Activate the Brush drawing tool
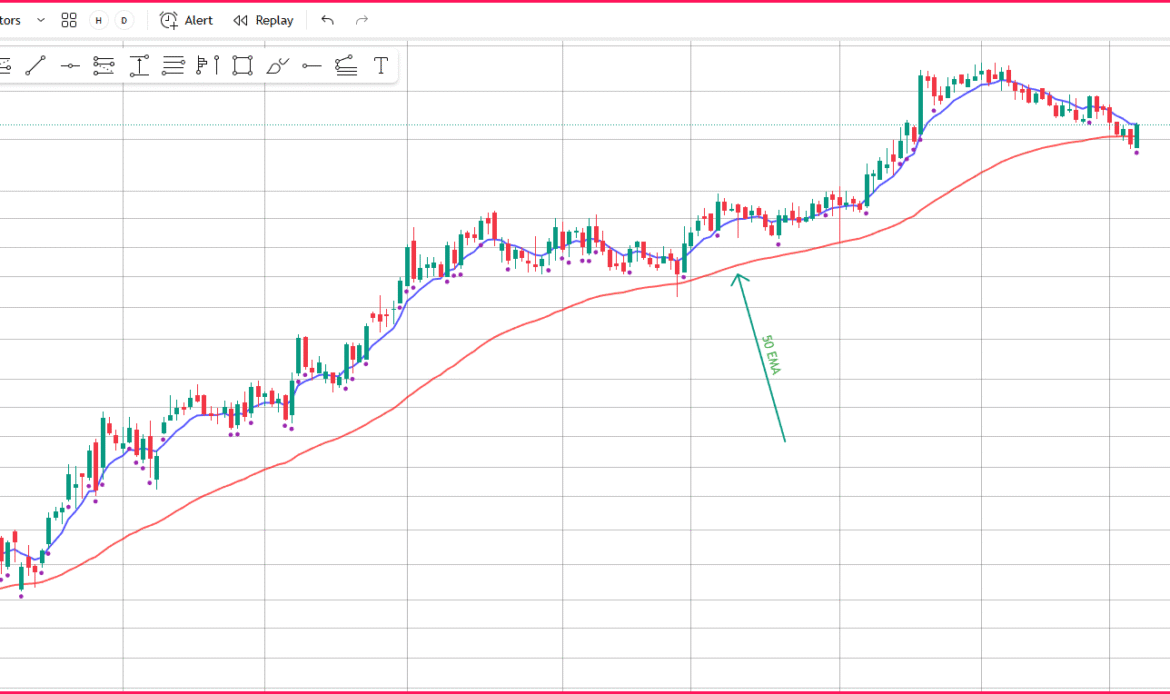Image resolution: width=1170 pixels, height=694 pixels. pyautogui.click(x=277, y=66)
